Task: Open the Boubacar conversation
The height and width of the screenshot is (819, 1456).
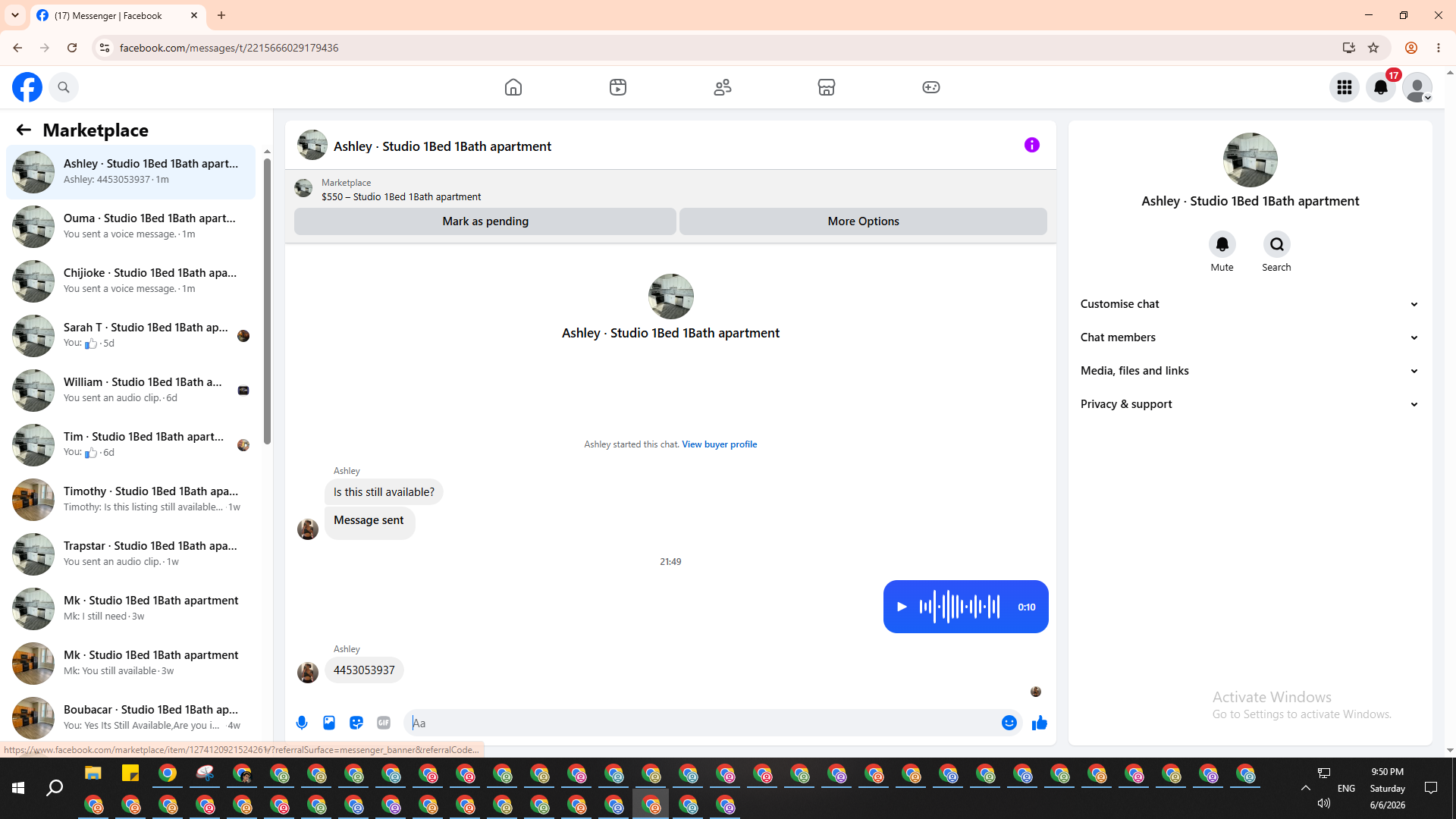Action: coord(130,717)
